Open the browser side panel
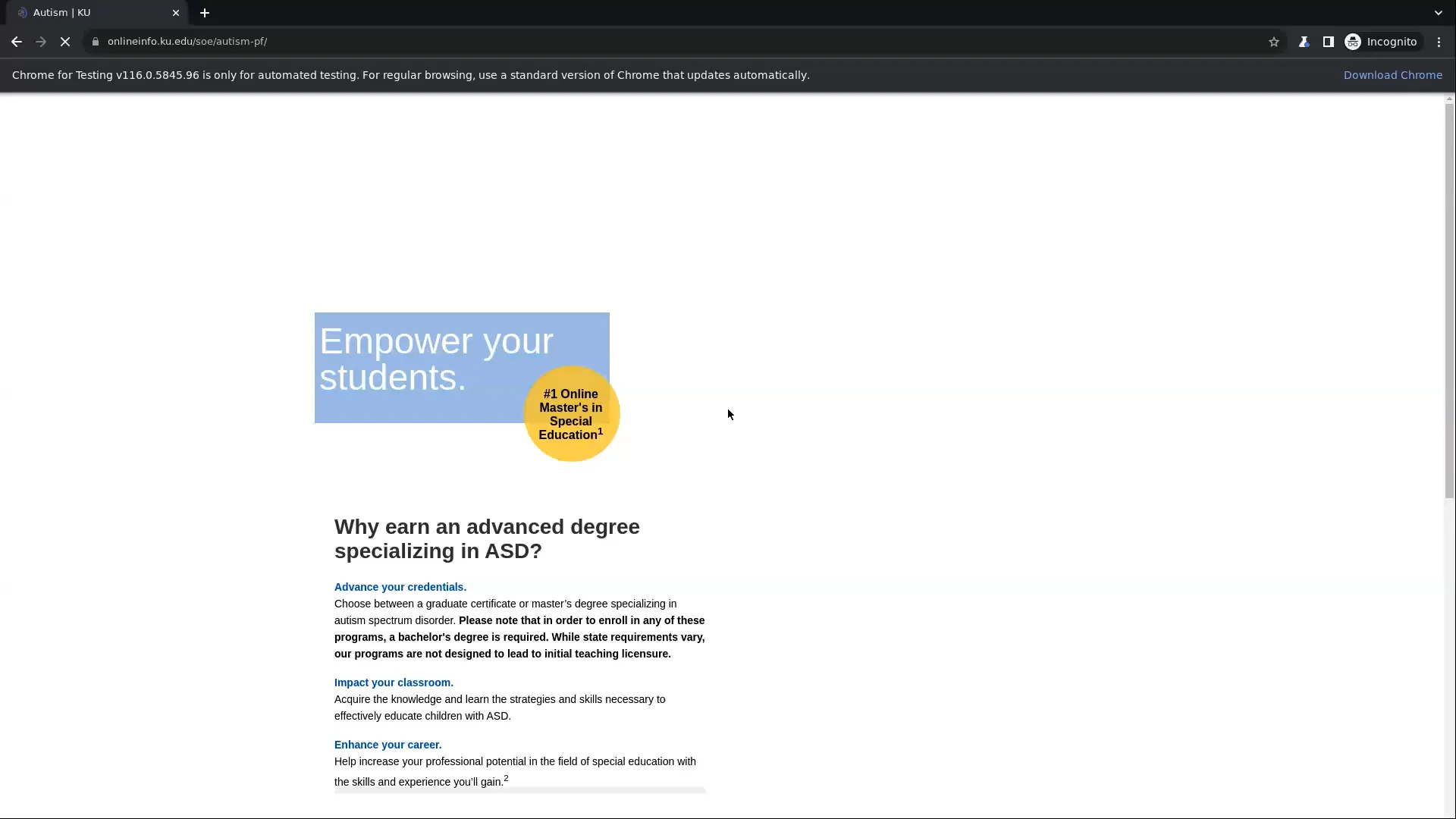Viewport: 1456px width, 819px height. click(1329, 42)
